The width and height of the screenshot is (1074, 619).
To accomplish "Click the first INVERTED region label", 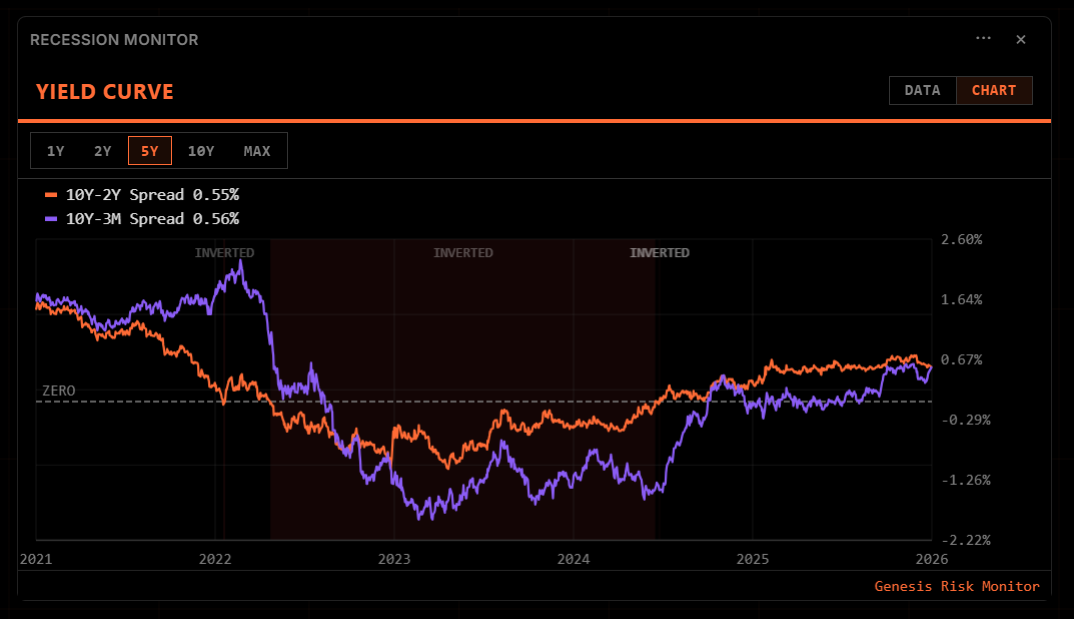I will (x=225, y=252).
